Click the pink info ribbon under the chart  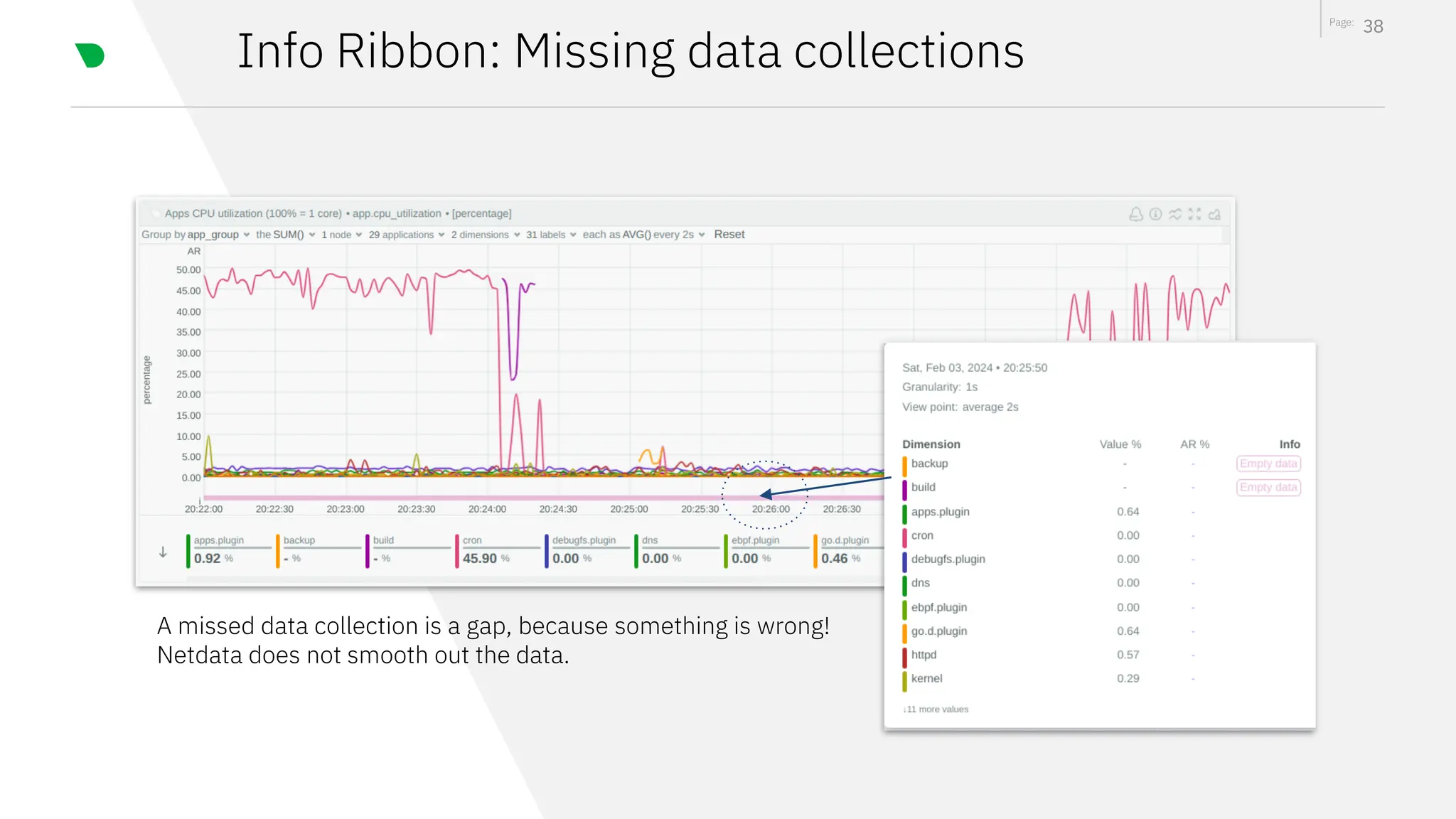pyautogui.click(x=544, y=498)
